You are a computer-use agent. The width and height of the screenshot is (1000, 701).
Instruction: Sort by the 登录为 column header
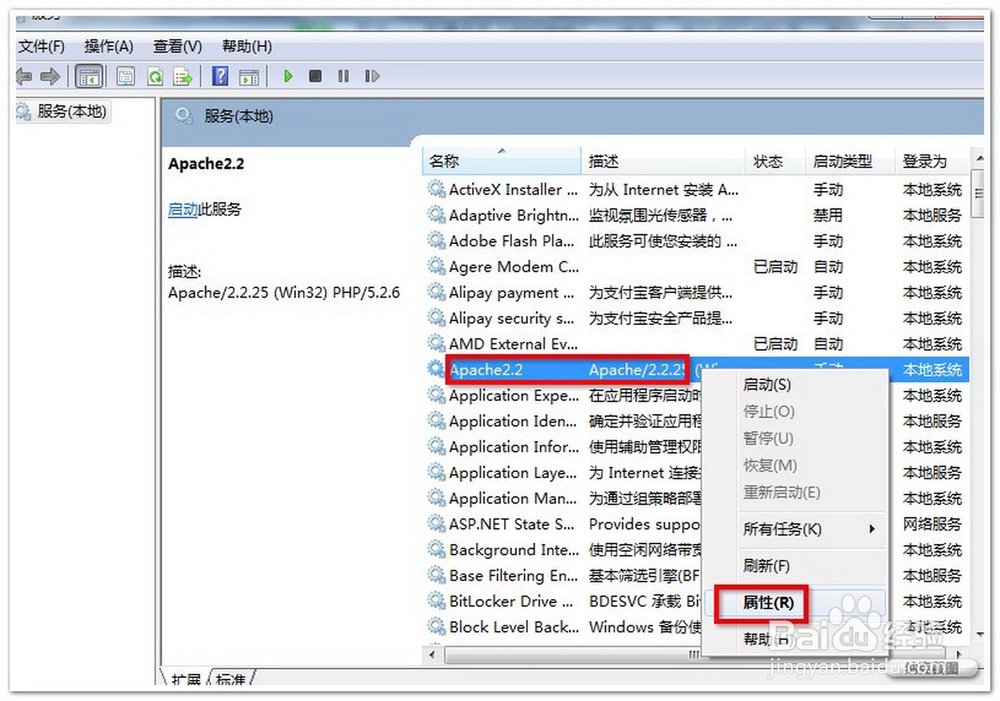coord(931,161)
